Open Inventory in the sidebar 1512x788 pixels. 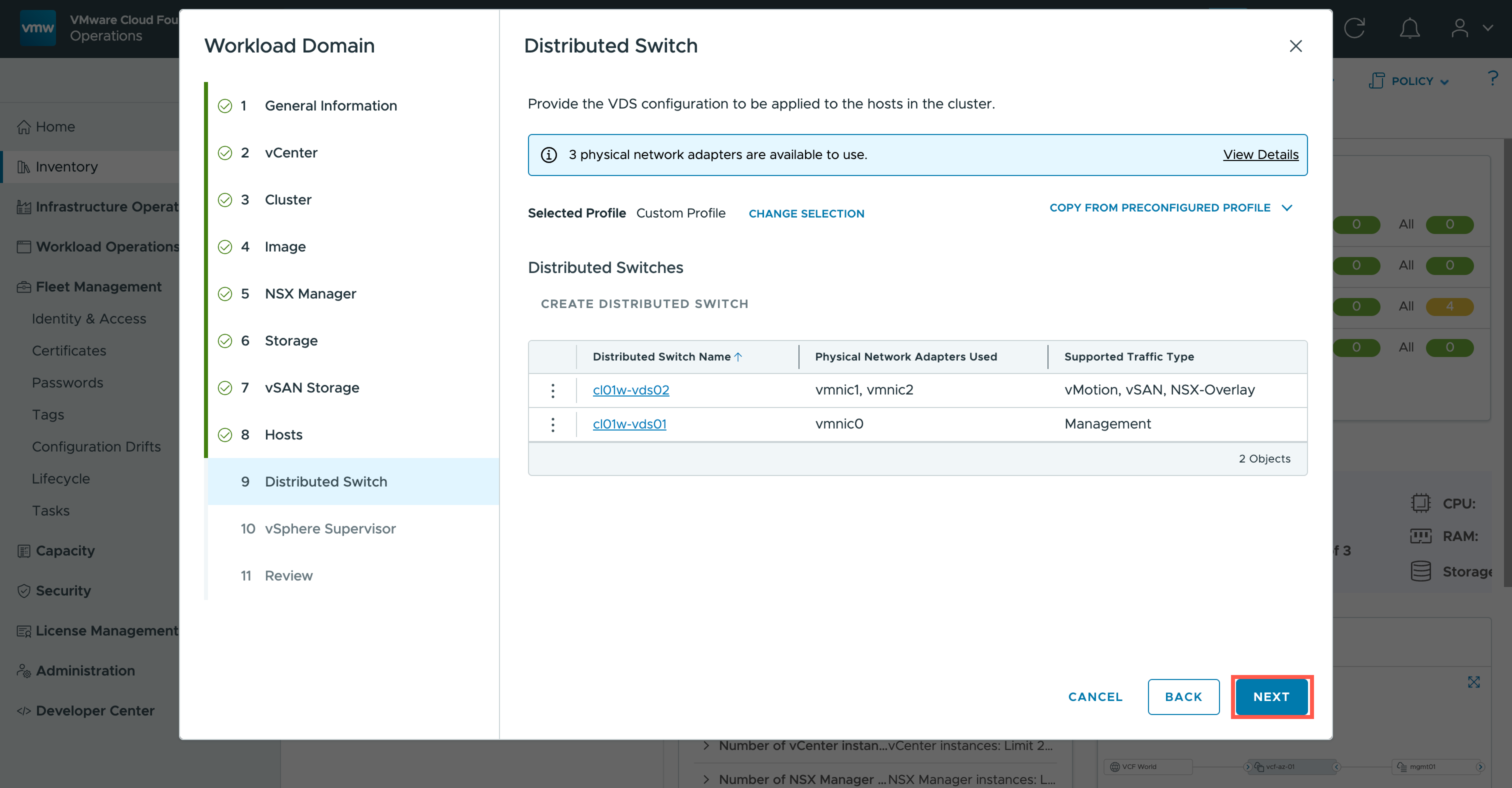tap(66, 167)
